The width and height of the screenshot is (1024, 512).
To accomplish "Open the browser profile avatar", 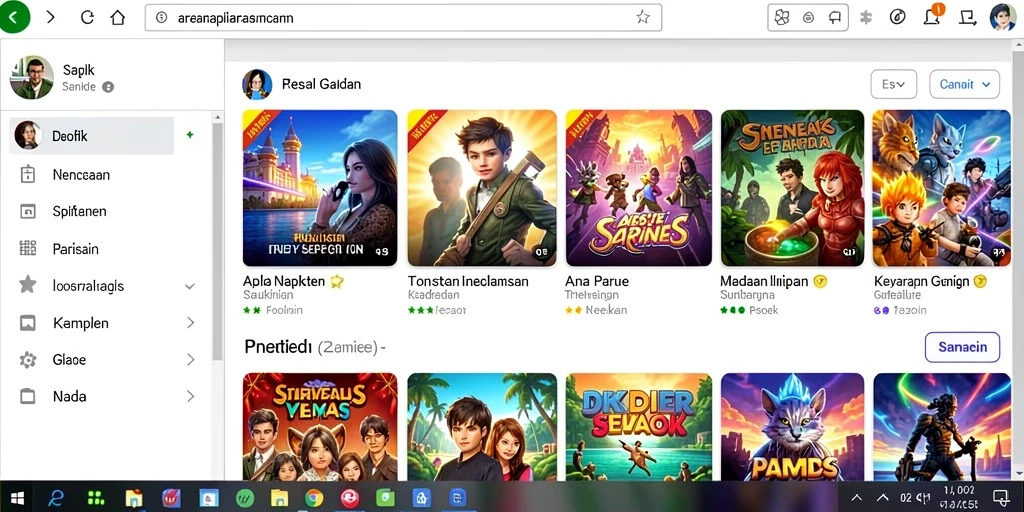I will click(x=1003, y=17).
